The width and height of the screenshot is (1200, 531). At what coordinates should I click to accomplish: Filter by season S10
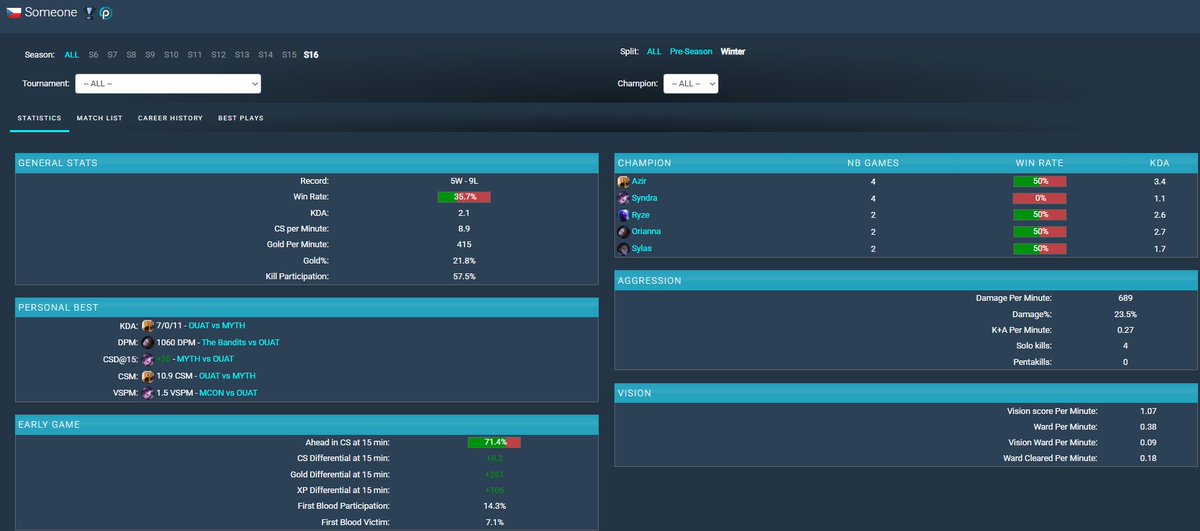[x=171, y=55]
